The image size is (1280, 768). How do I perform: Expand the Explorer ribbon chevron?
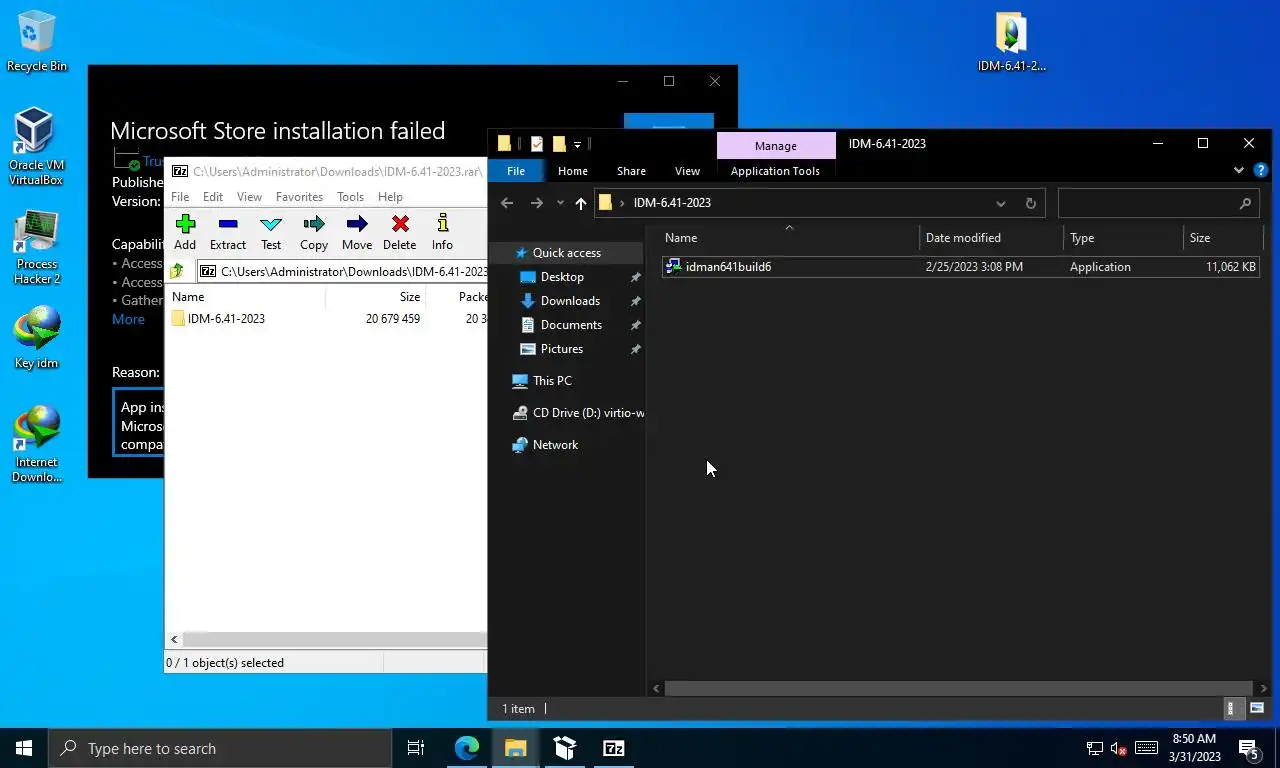point(1239,171)
